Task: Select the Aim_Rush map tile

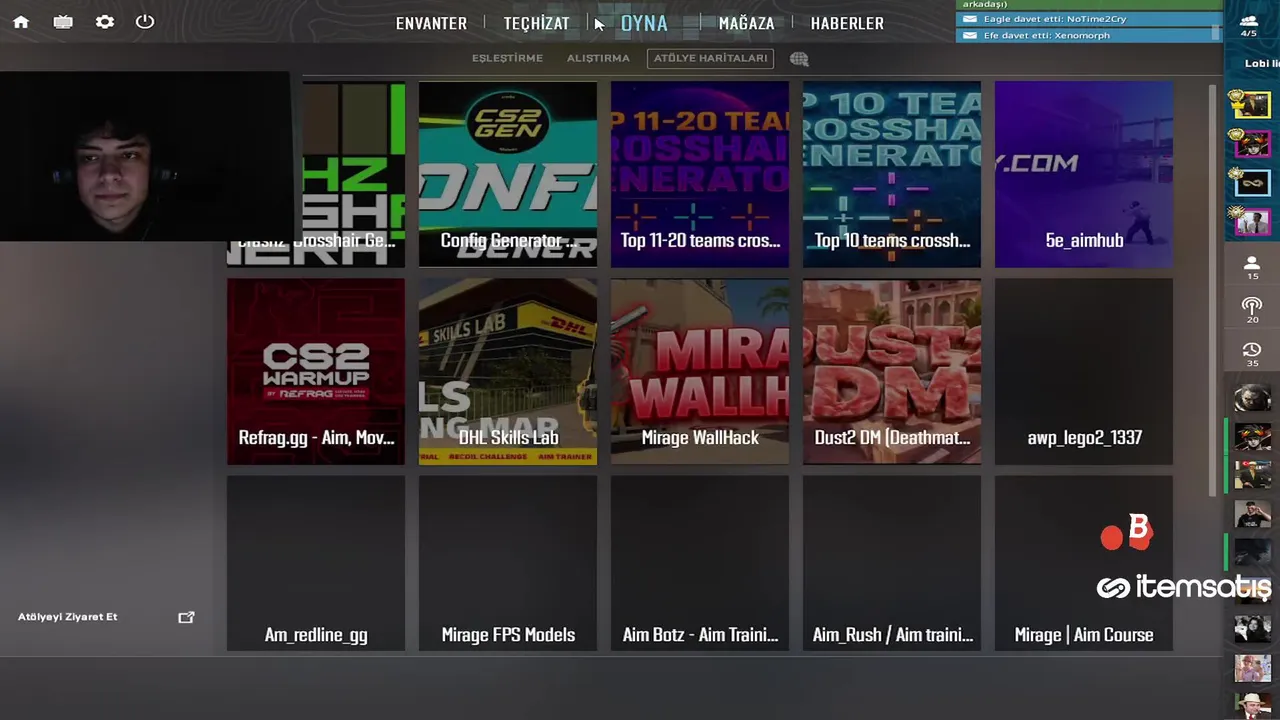Action: pyautogui.click(x=892, y=563)
